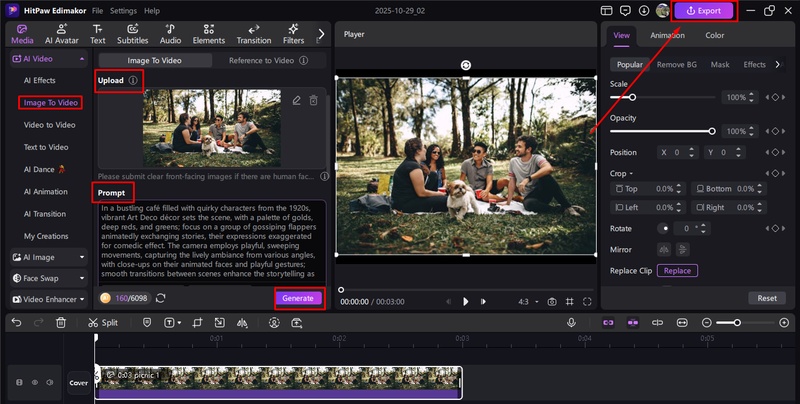Open the download center icon

pyautogui.click(x=644, y=11)
